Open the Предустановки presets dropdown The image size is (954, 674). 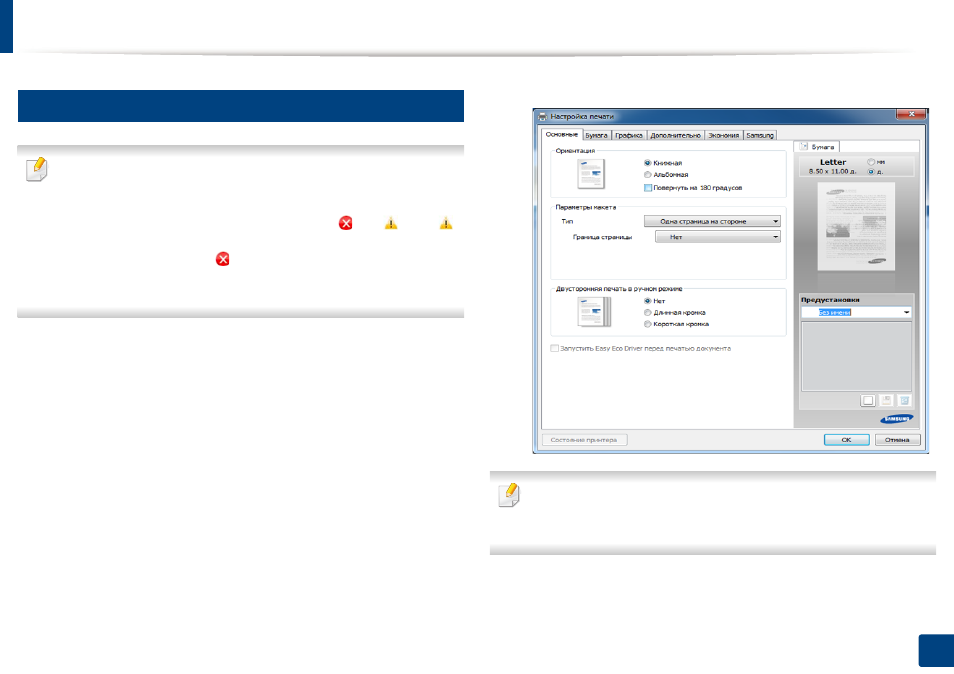click(x=856, y=313)
